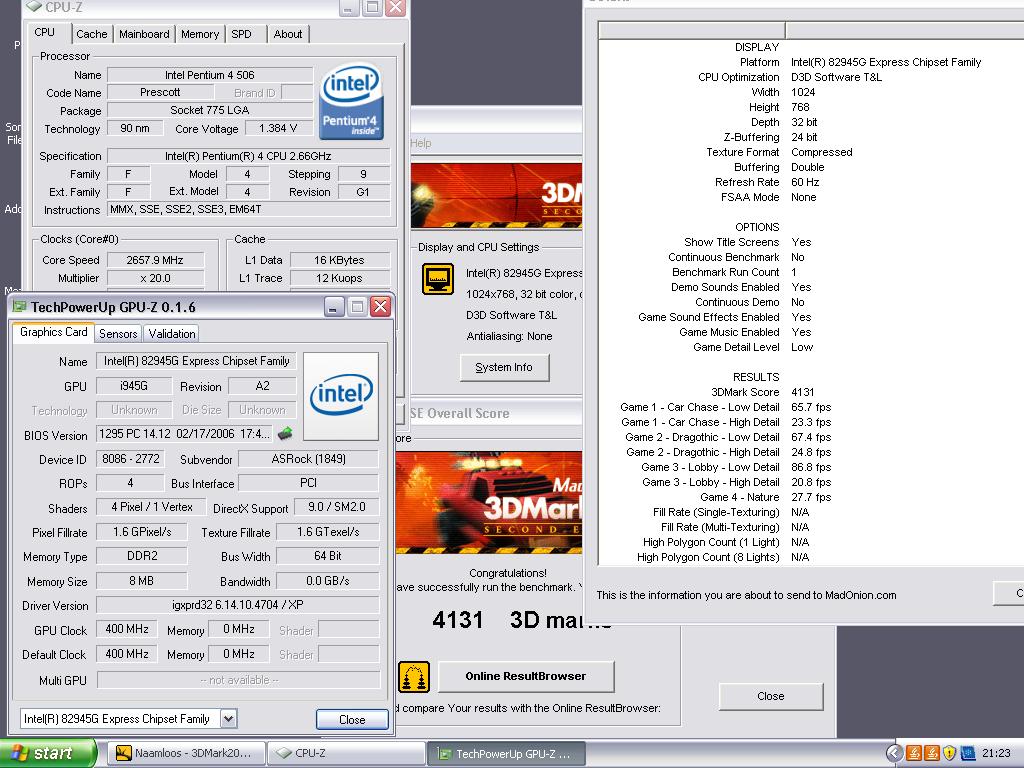The image size is (1024, 768).
Task: Click the Device ID 8086 - 2772 field
Action: coord(131,459)
